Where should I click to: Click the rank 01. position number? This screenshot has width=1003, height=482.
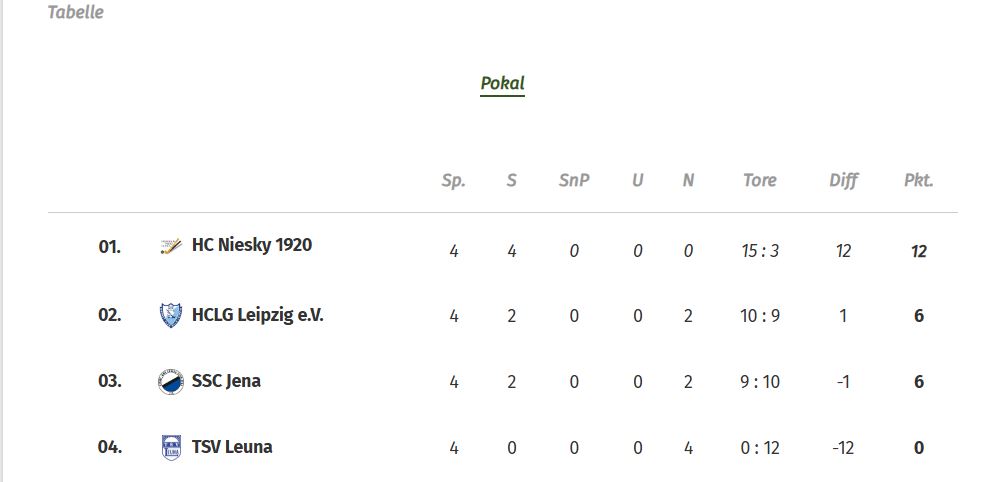109,246
